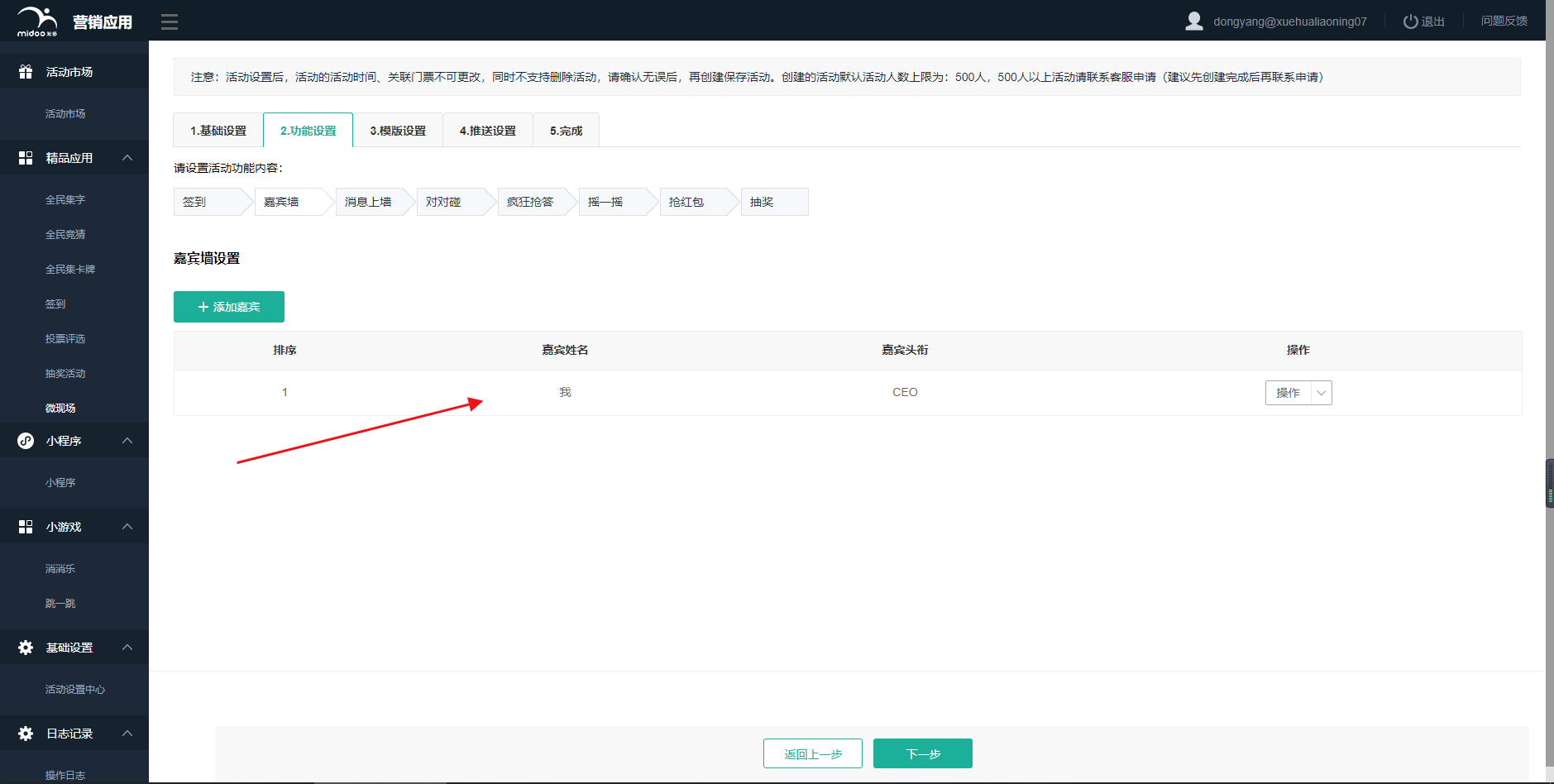The height and width of the screenshot is (784, 1554).
Task: Click the account name dongyang@xuehualiaoning07
Action: [1290, 22]
